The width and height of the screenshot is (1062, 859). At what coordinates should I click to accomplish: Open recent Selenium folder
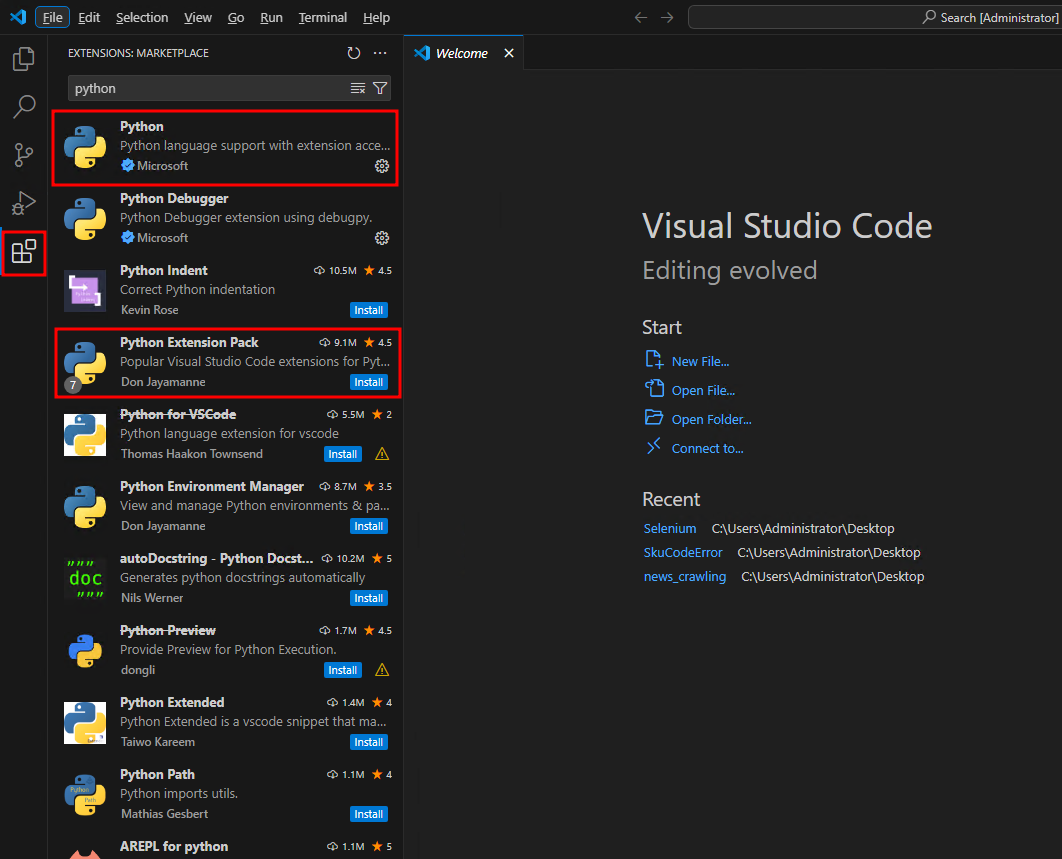(x=670, y=528)
